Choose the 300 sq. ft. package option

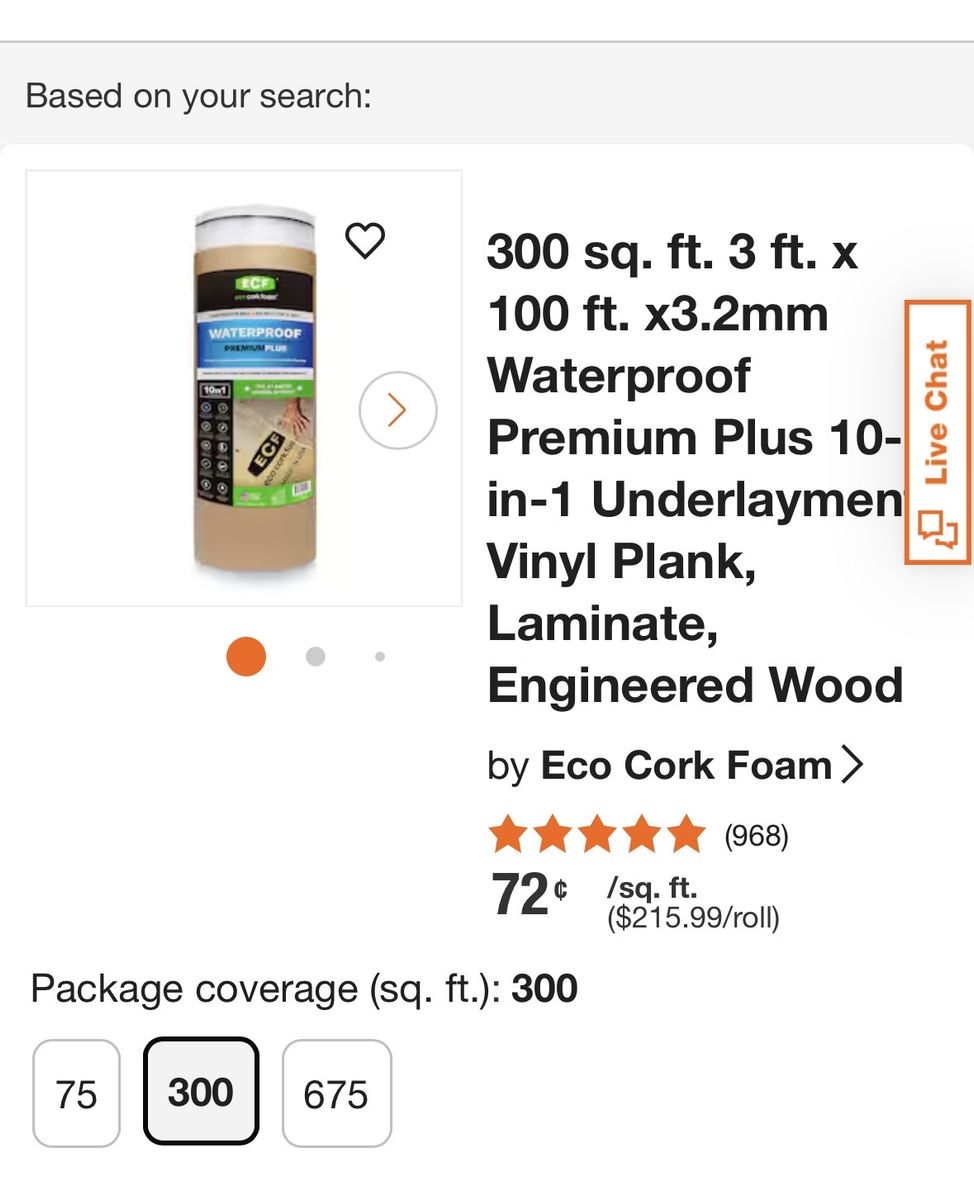(201, 1091)
